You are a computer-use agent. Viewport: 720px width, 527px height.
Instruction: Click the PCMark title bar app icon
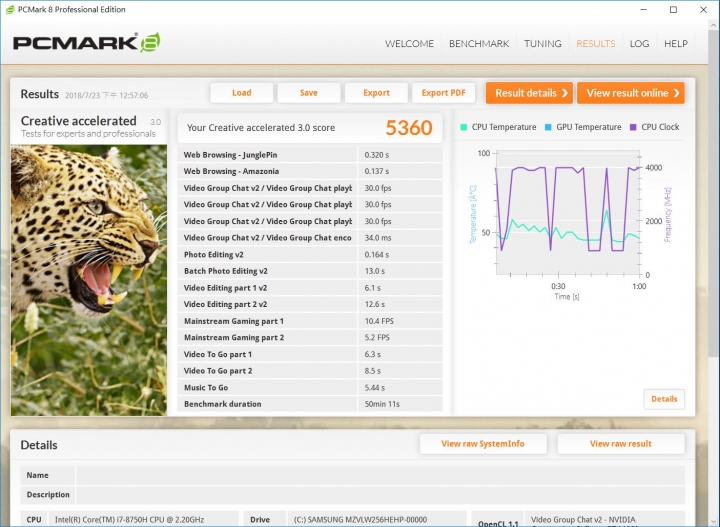10,9
